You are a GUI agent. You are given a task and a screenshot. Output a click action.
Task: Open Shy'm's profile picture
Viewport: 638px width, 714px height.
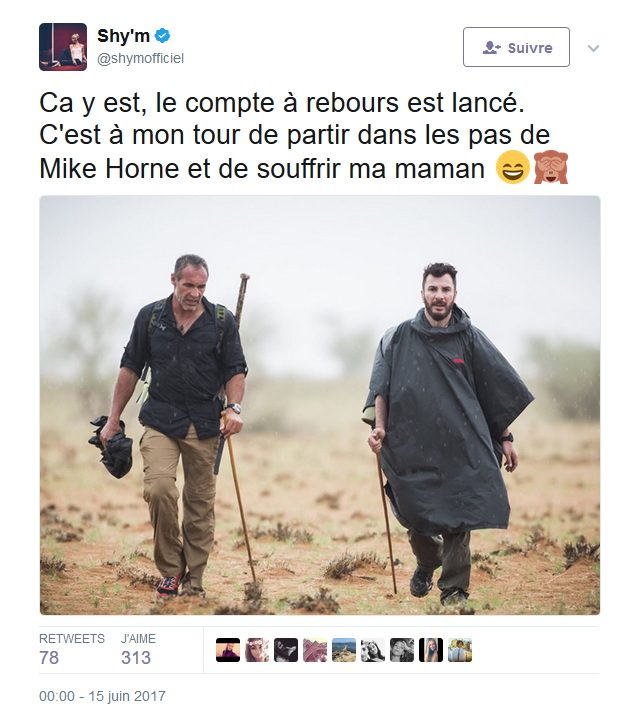click(x=63, y=47)
